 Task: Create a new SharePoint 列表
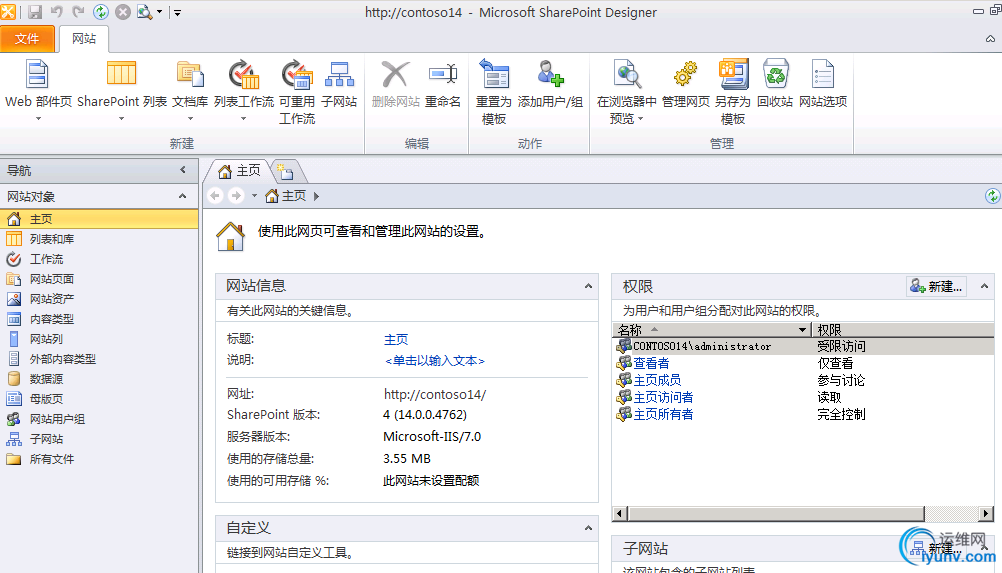[121, 74]
